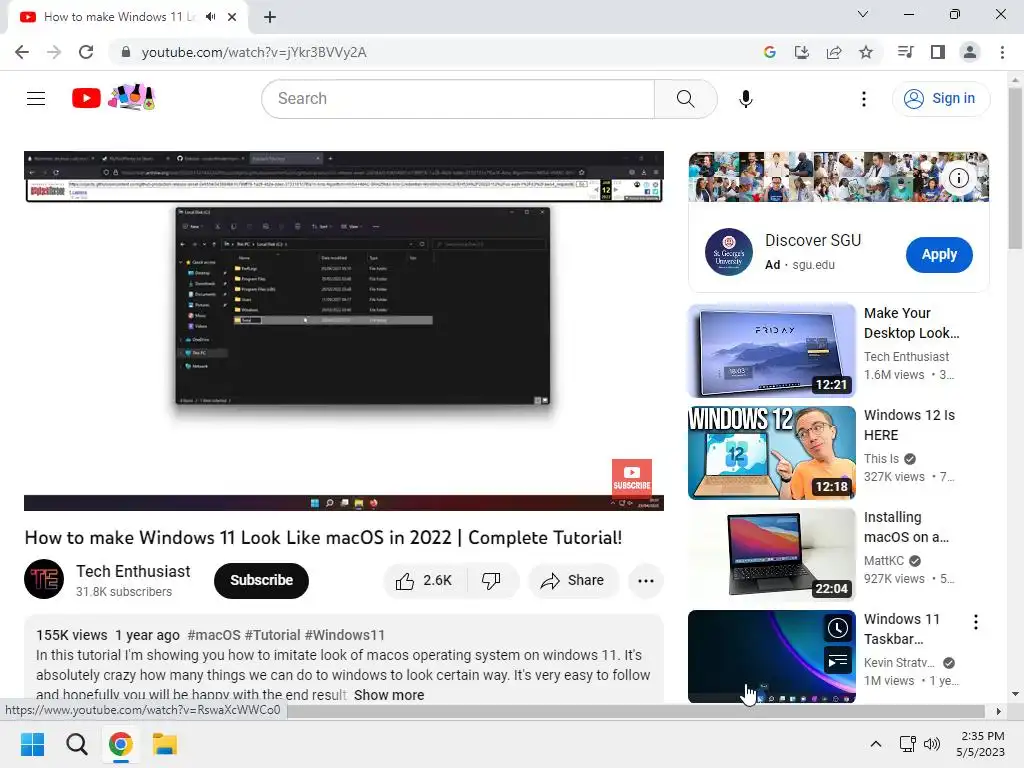Open File Explorer from taskbar
The width and height of the screenshot is (1024, 768).
[165, 744]
